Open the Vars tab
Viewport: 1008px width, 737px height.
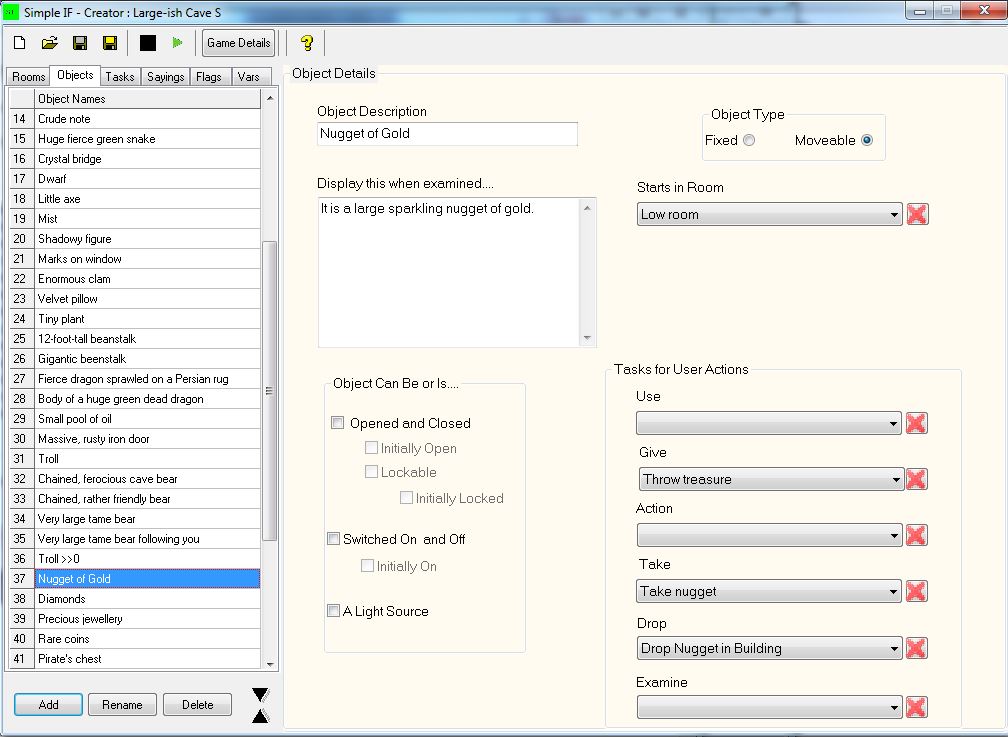click(x=249, y=77)
